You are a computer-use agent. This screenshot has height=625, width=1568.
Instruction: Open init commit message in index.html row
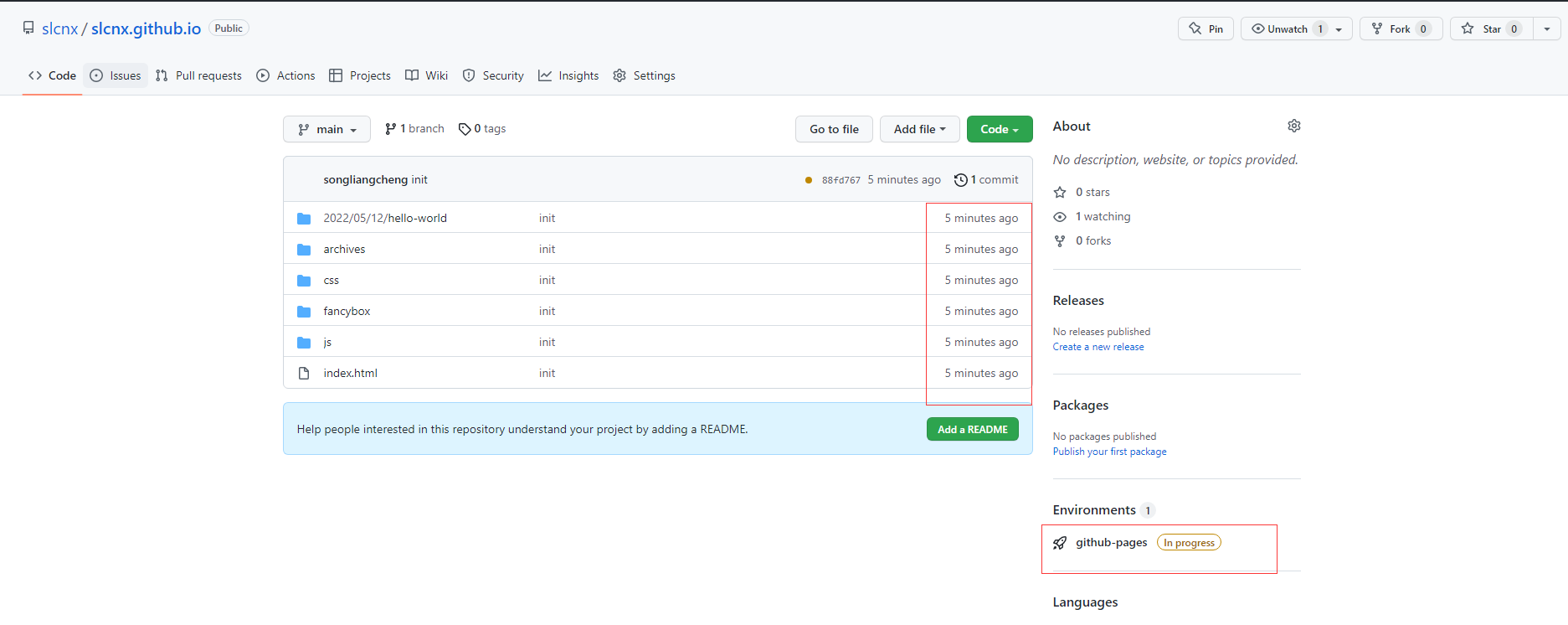click(547, 373)
